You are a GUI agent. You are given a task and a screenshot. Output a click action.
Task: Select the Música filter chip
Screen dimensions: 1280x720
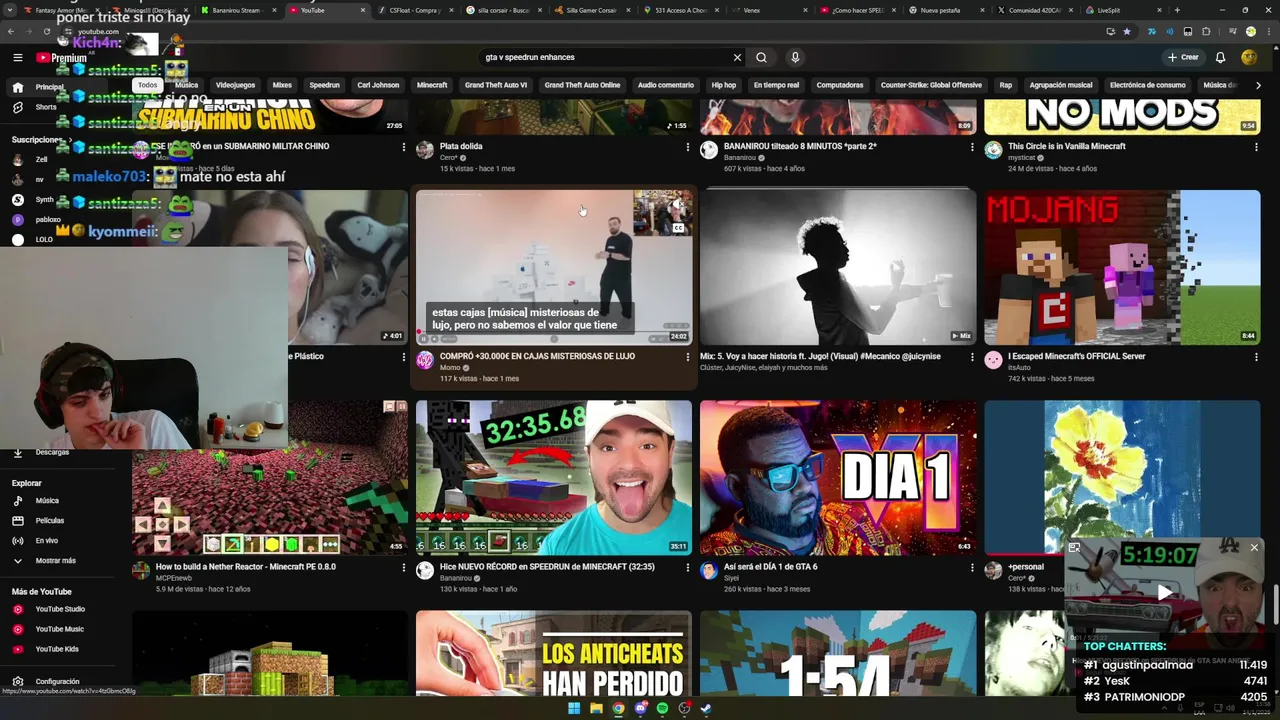[x=187, y=85]
